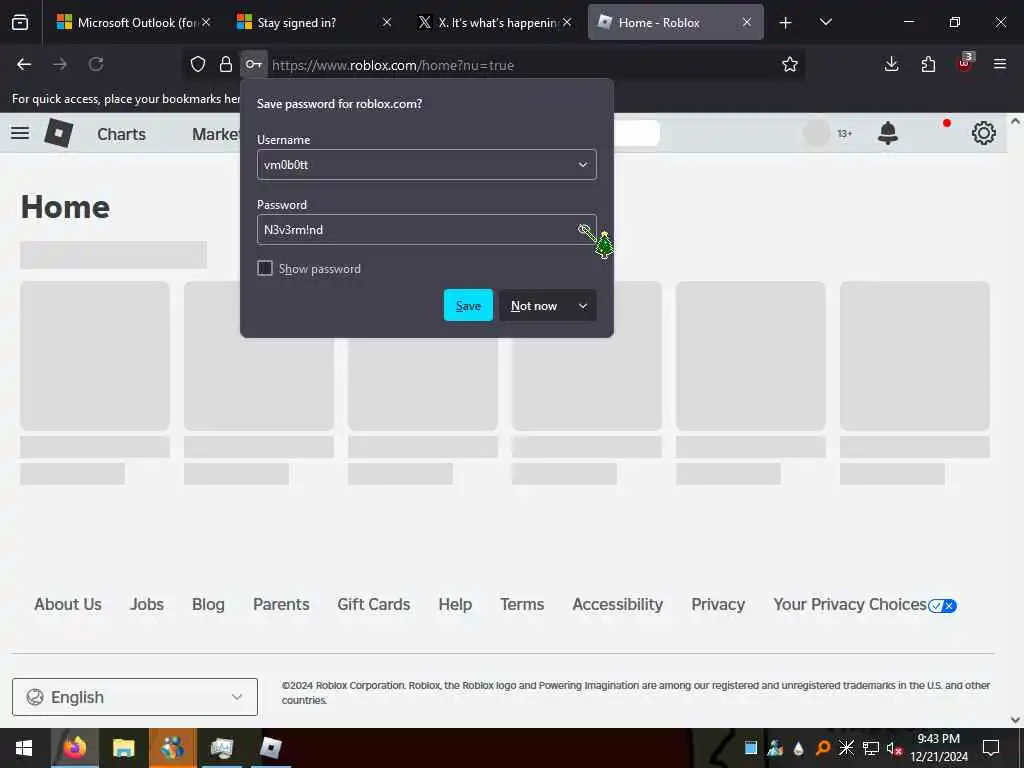Viewport: 1024px width, 768px height.
Task: Click the vm0b0tt username field
Action: (426, 165)
